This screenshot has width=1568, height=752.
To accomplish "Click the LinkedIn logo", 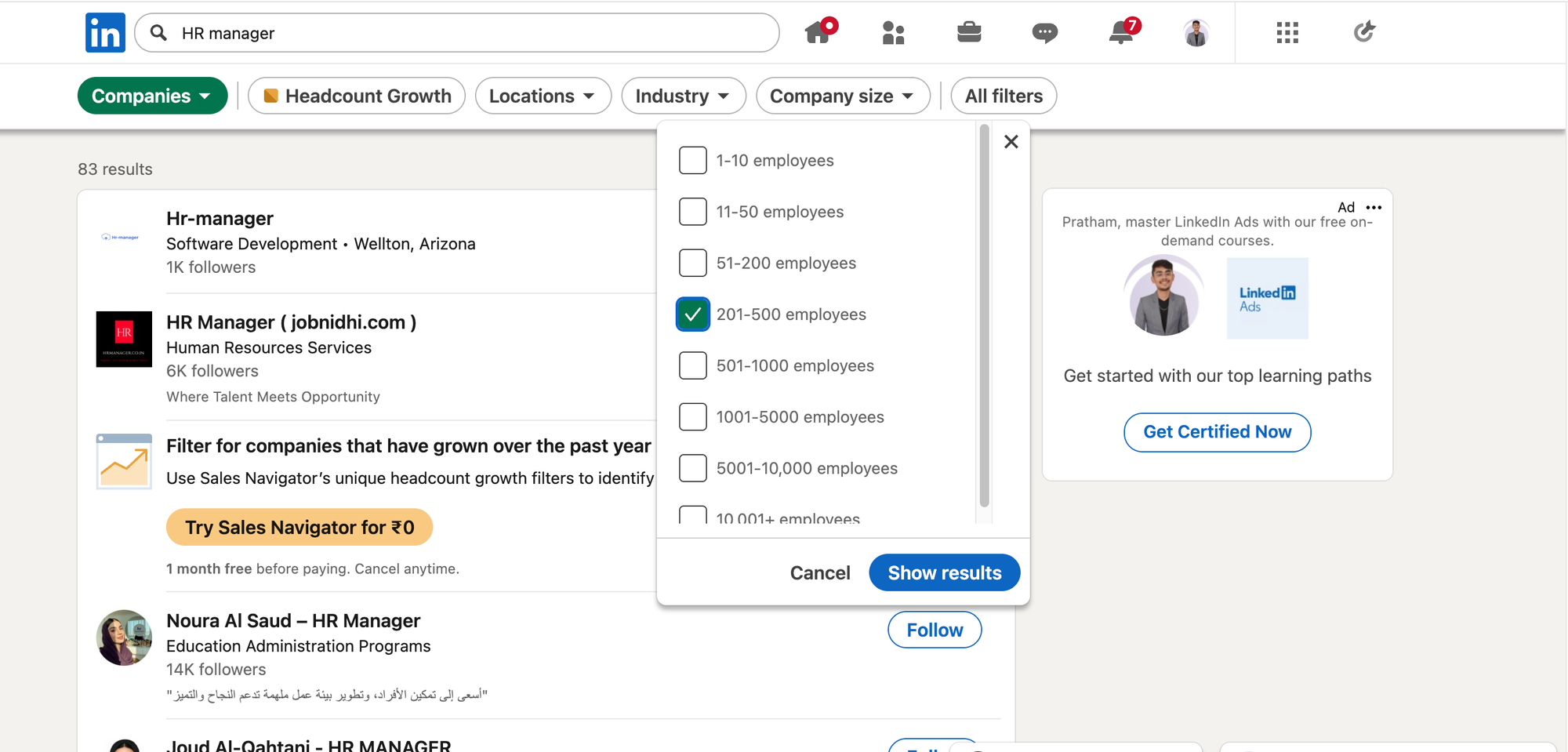I will click(105, 33).
